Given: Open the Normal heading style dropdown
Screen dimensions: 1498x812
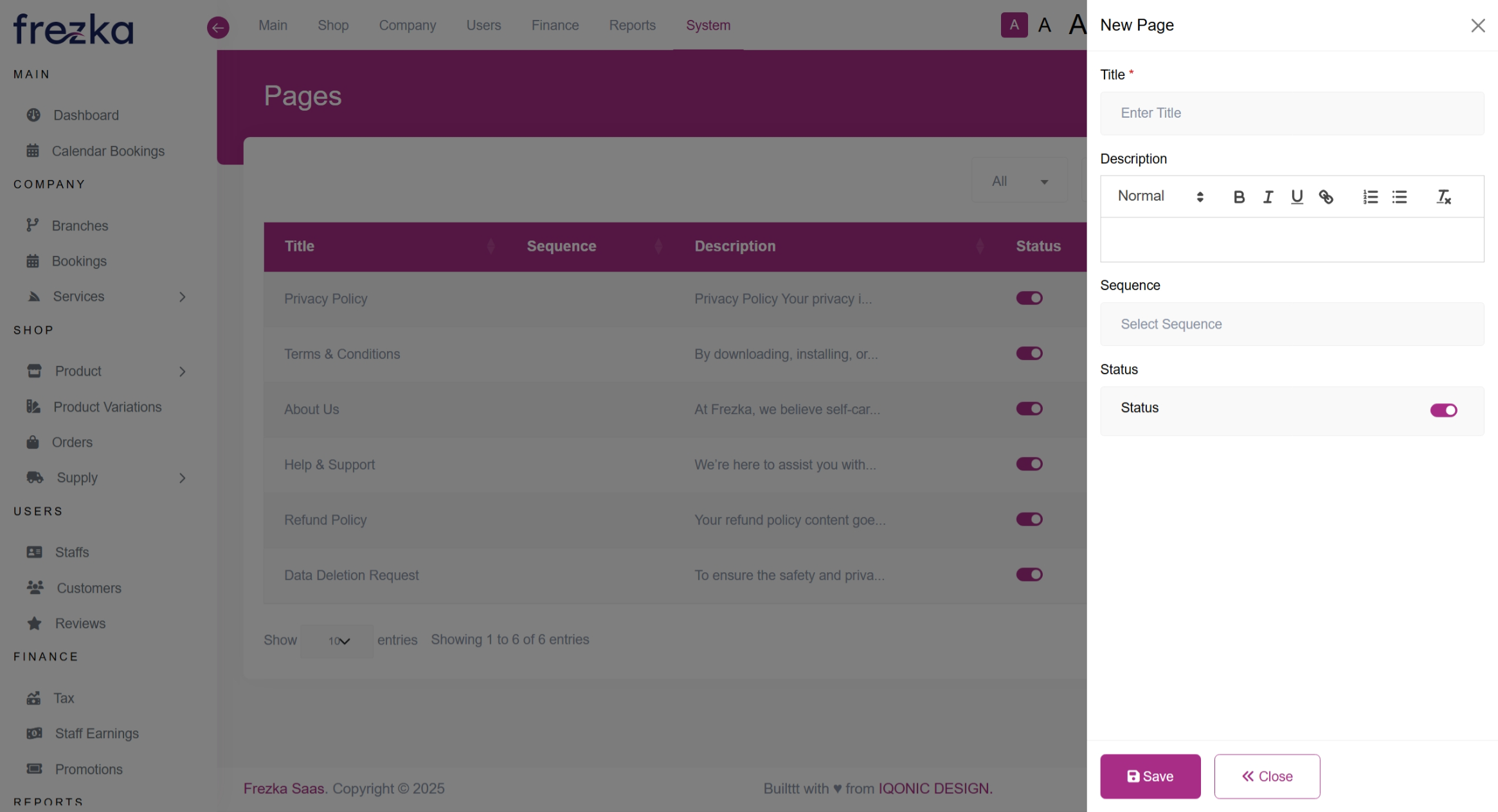Looking at the screenshot, I should [x=1160, y=196].
